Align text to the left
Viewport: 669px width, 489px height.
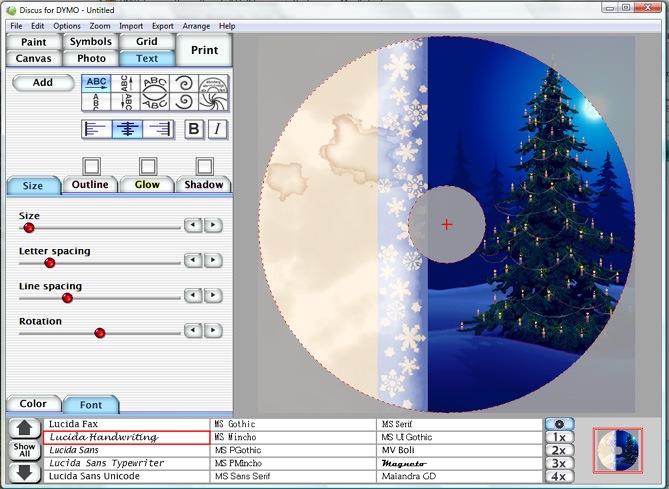96,129
